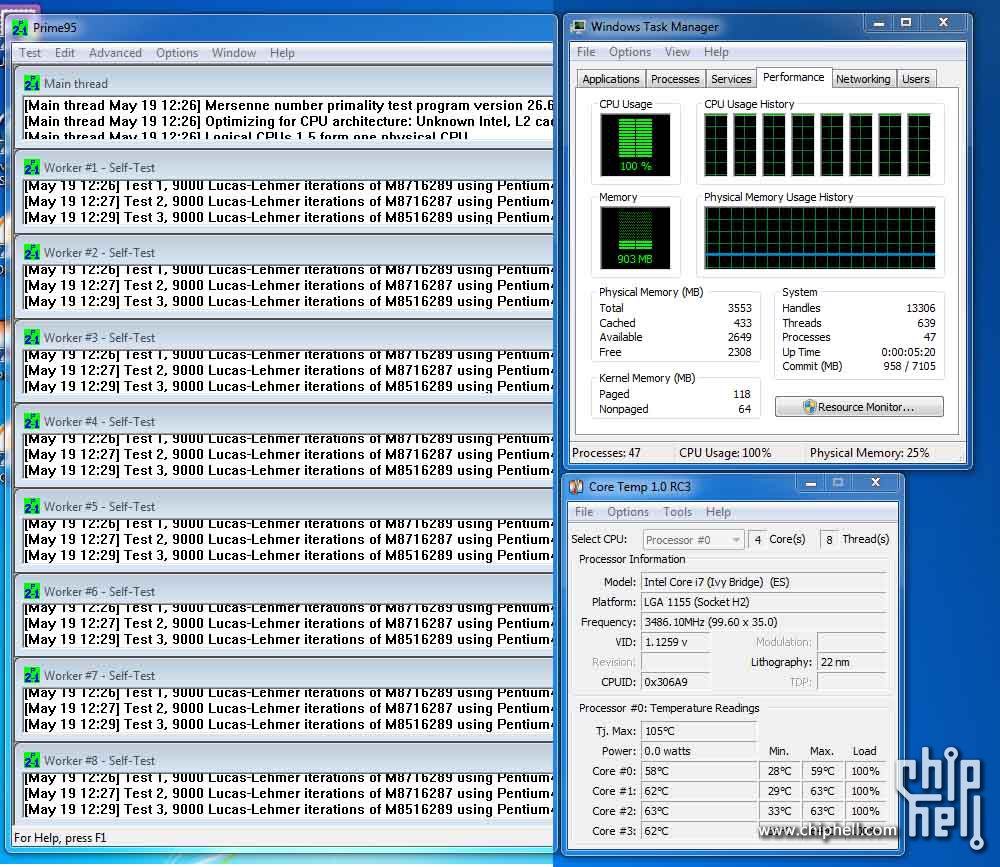Screen dimensions: 1000x867
Task: Click the Memory gauge showing 903 MB
Action: pos(635,238)
